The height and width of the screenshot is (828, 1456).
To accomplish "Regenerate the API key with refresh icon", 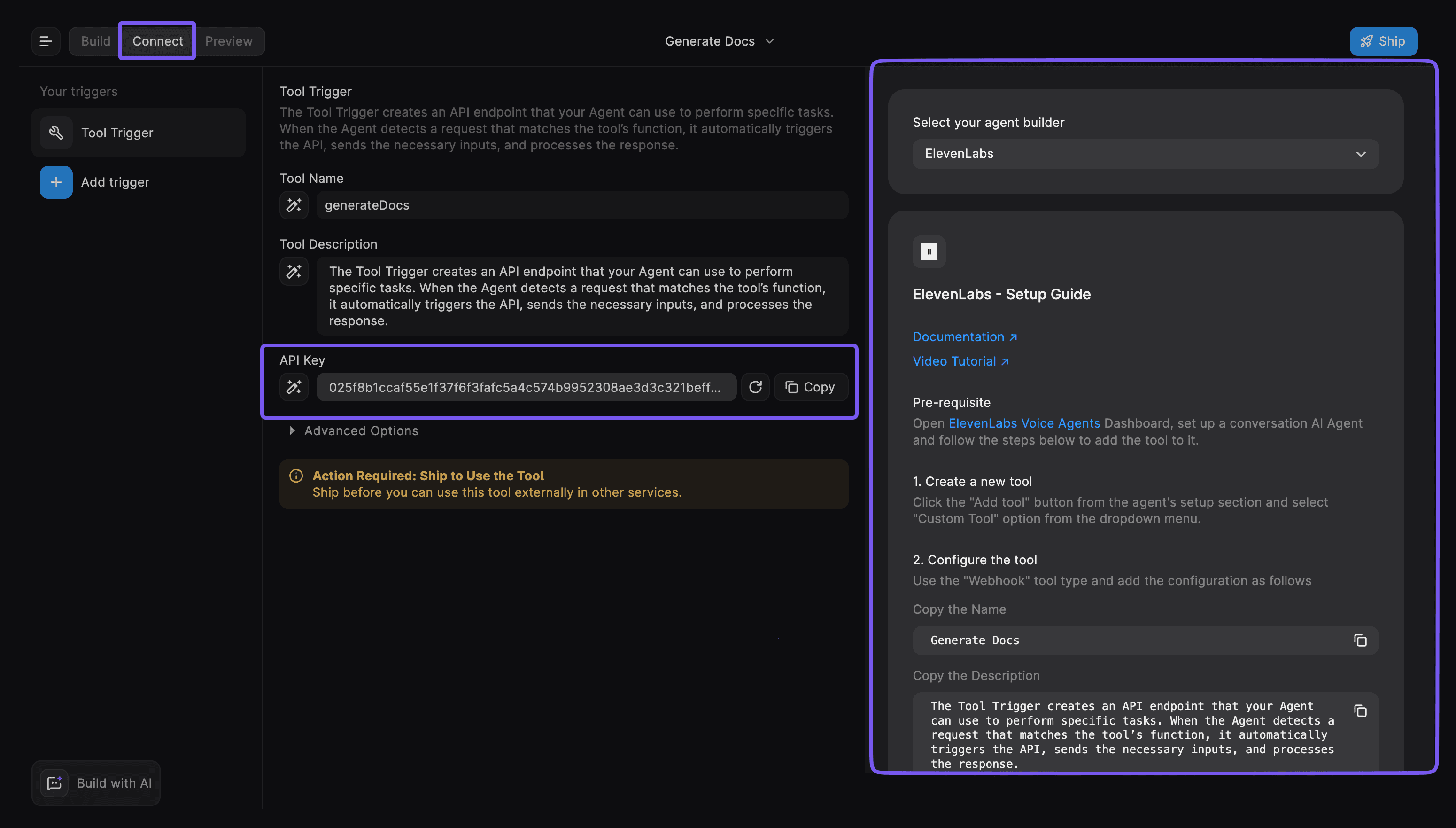I will (755, 387).
